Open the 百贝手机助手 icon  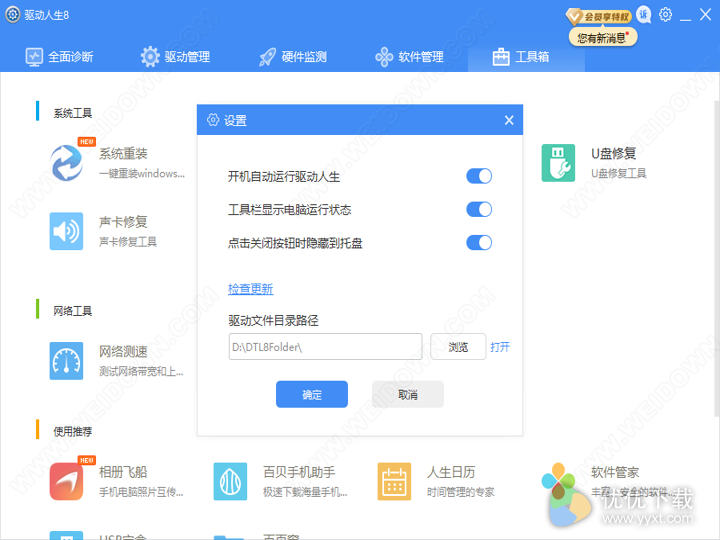[231, 481]
